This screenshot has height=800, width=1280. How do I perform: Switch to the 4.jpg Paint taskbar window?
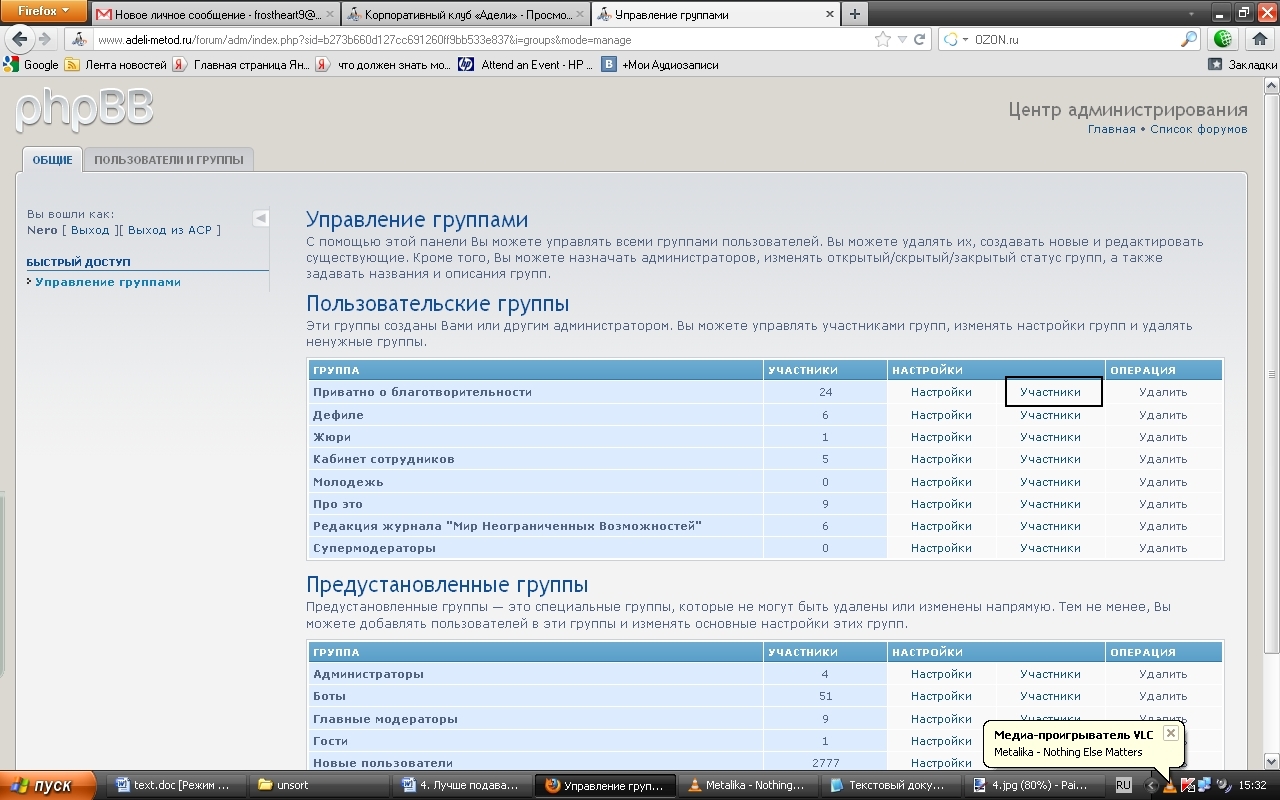click(x=1034, y=786)
